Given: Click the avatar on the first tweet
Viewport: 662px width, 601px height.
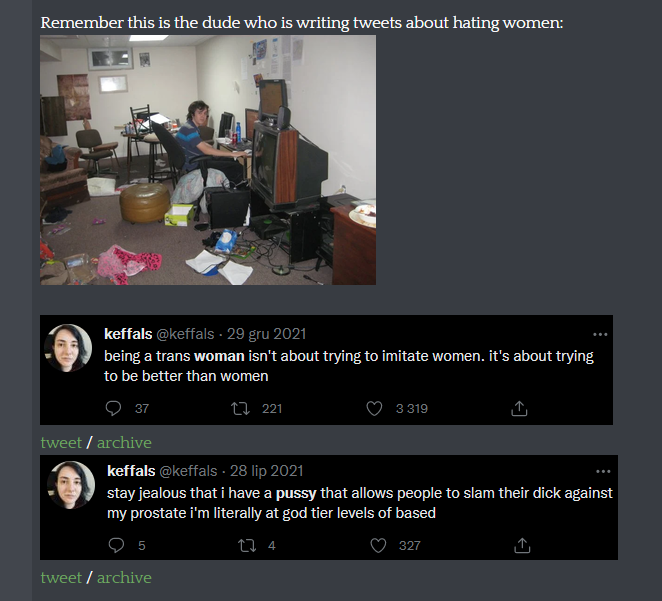Looking at the screenshot, I should point(68,348).
